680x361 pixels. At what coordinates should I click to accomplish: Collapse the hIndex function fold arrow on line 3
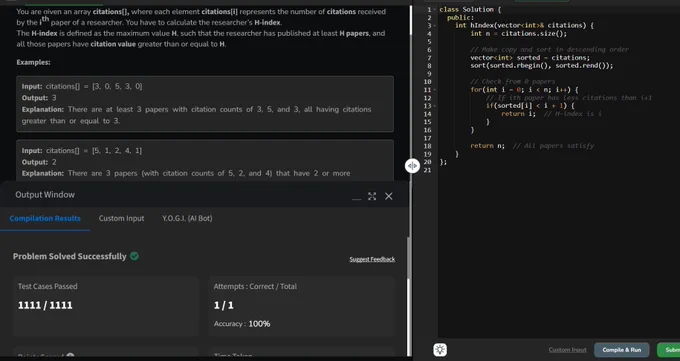coord(435,26)
